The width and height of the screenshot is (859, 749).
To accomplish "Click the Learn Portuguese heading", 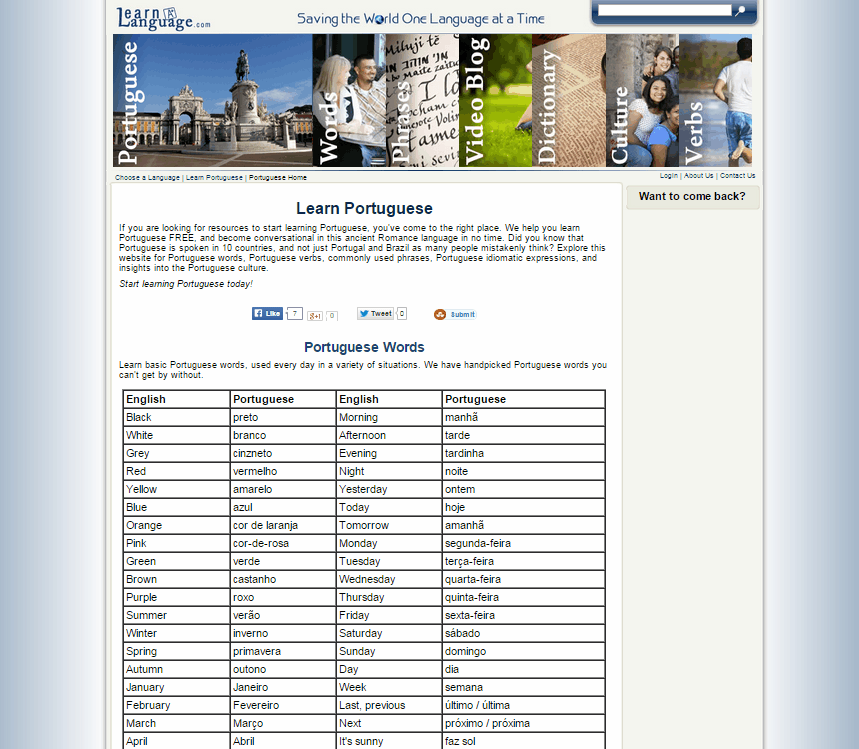I will click(x=364, y=209).
